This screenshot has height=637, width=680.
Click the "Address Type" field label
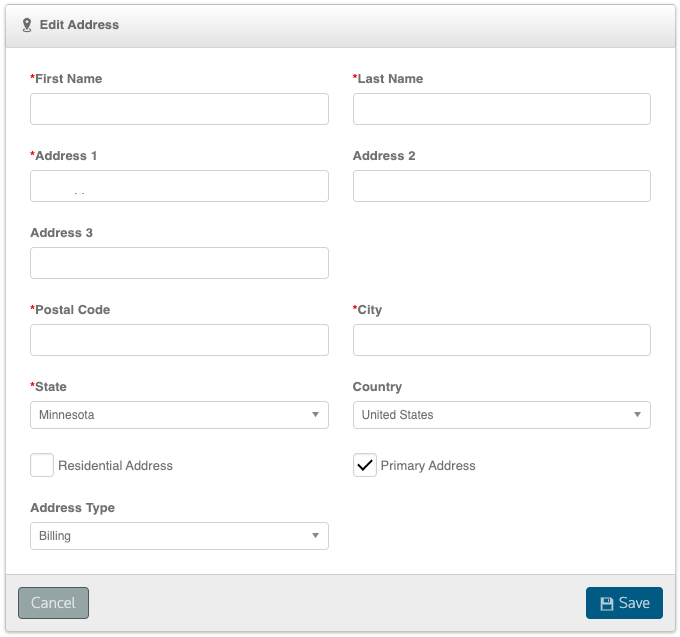pos(72,508)
